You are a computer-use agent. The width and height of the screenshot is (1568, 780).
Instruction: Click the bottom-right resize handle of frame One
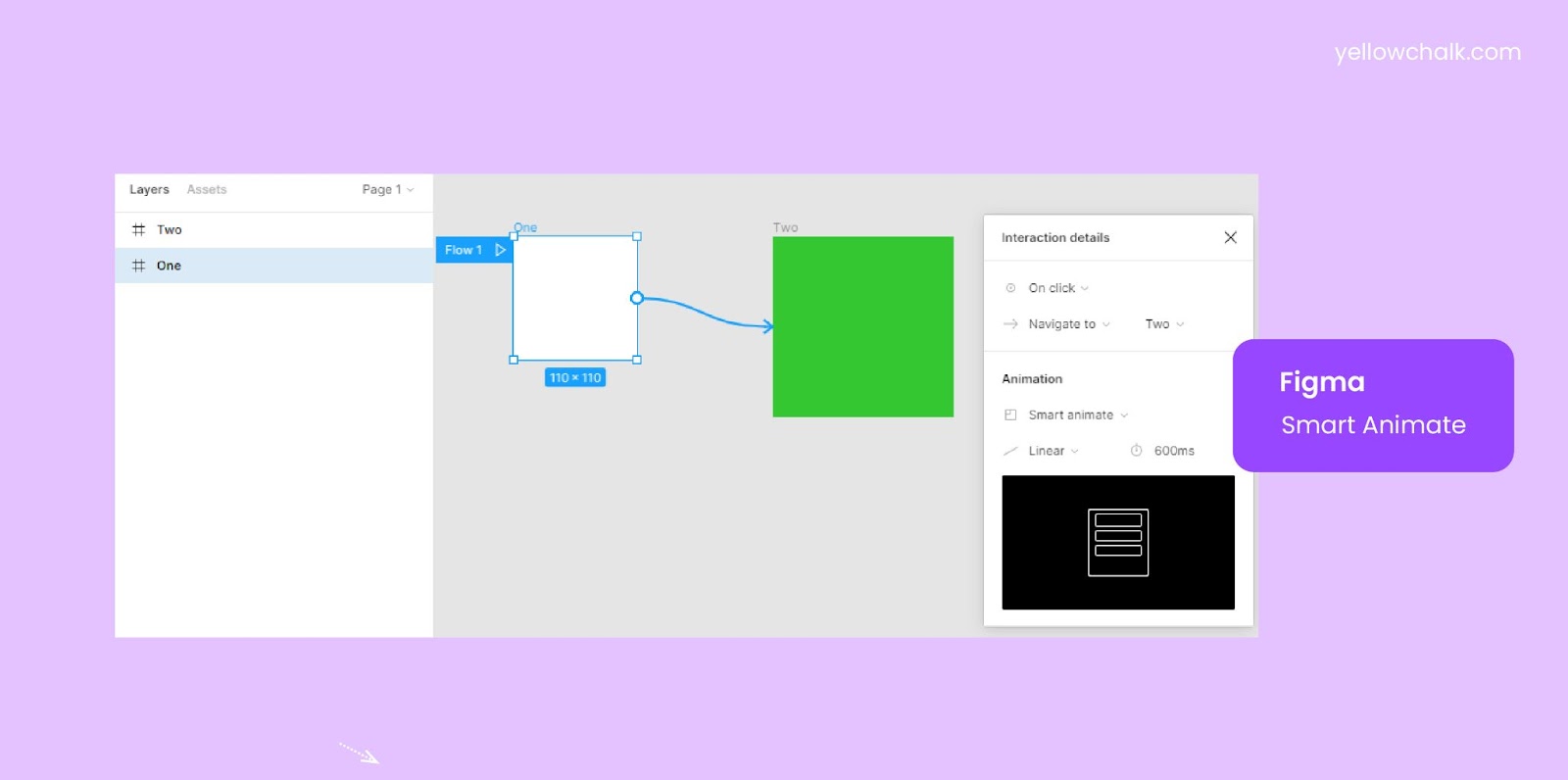(x=637, y=360)
